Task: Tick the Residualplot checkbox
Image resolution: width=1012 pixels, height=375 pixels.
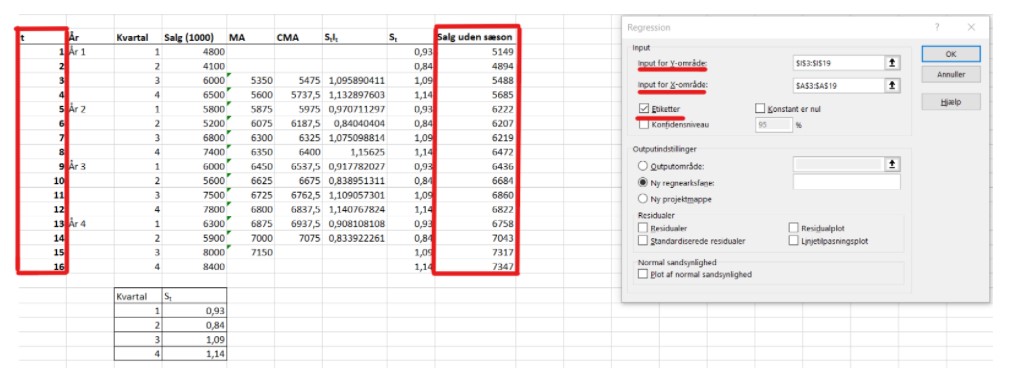Action: 793,228
